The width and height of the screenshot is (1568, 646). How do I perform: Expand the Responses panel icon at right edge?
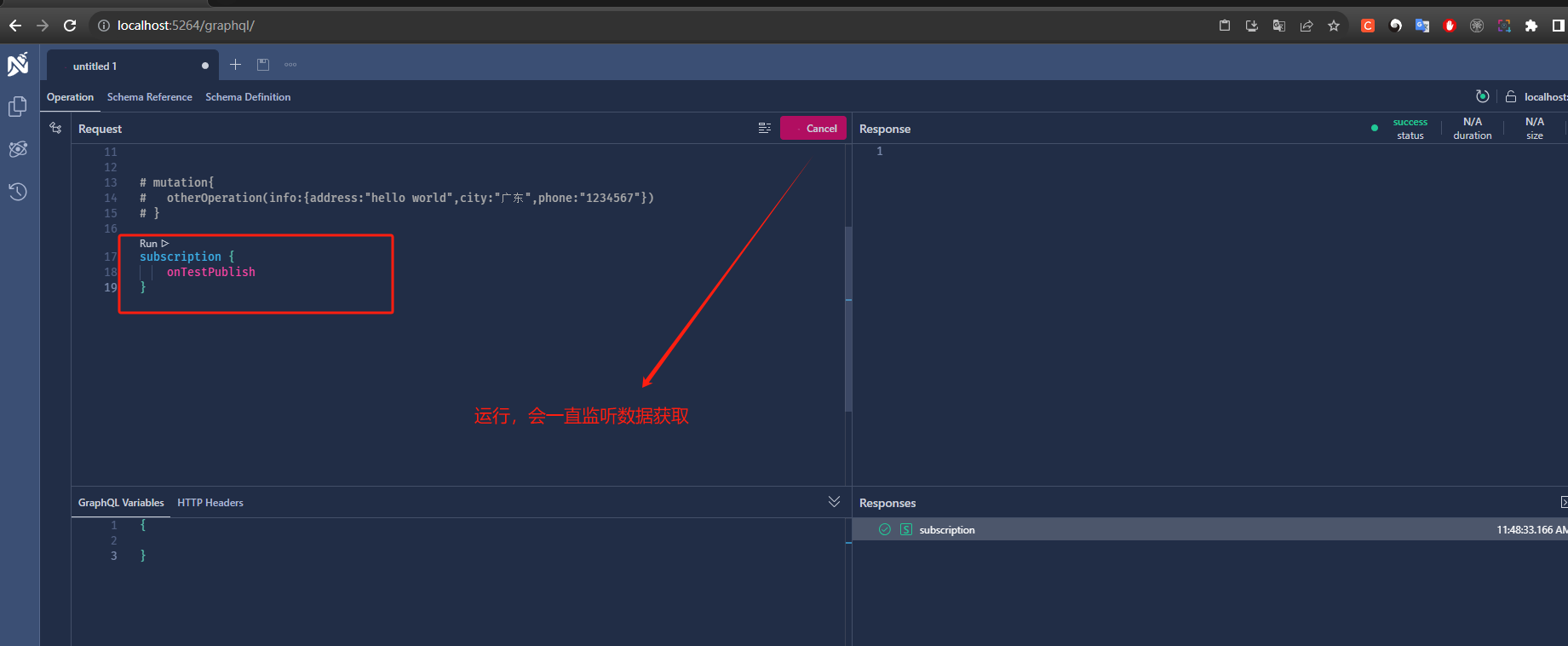pyautogui.click(x=1564, y=502)
